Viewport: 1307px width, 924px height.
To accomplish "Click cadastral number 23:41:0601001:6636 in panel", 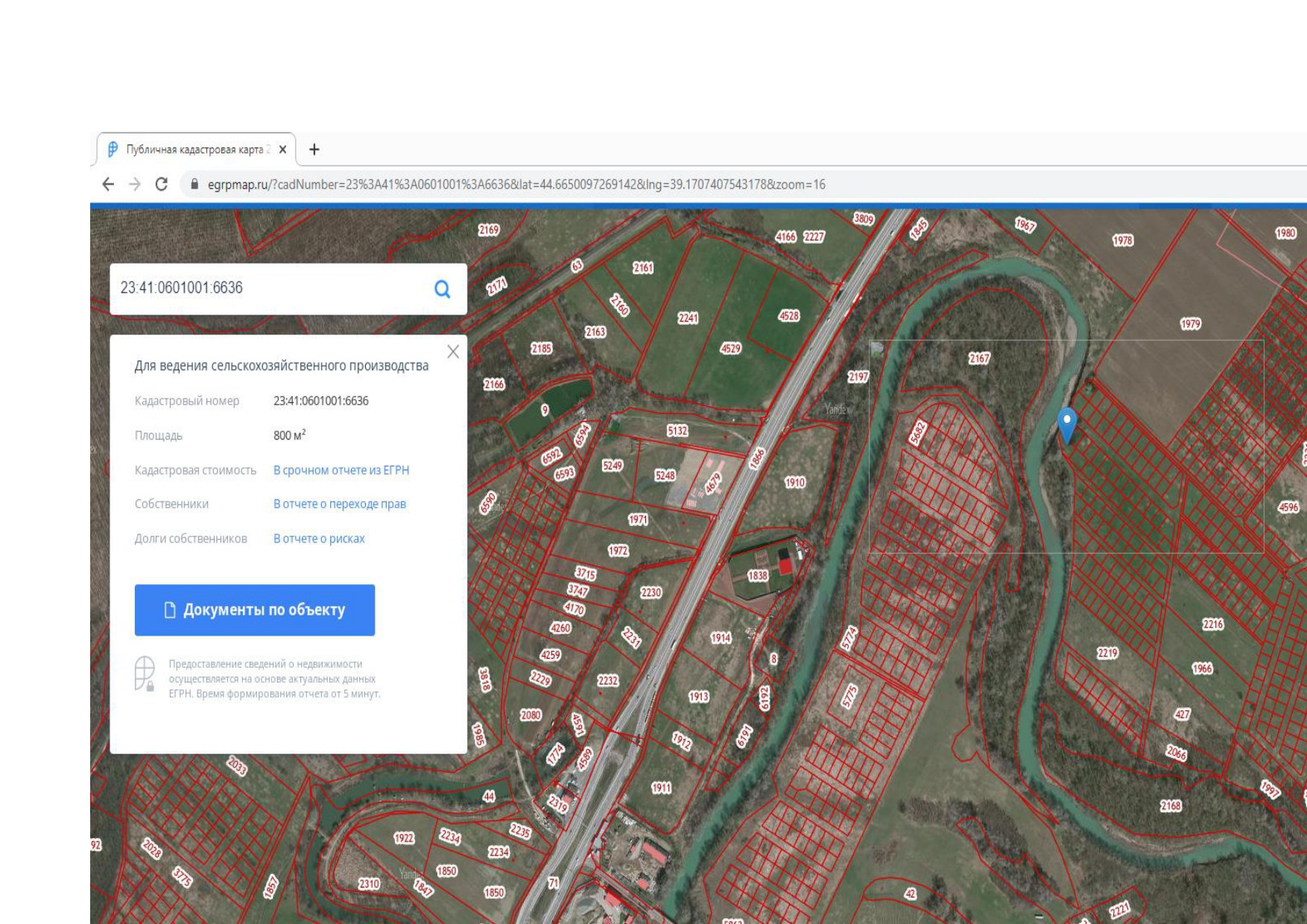I will click(x=321, y=401).
